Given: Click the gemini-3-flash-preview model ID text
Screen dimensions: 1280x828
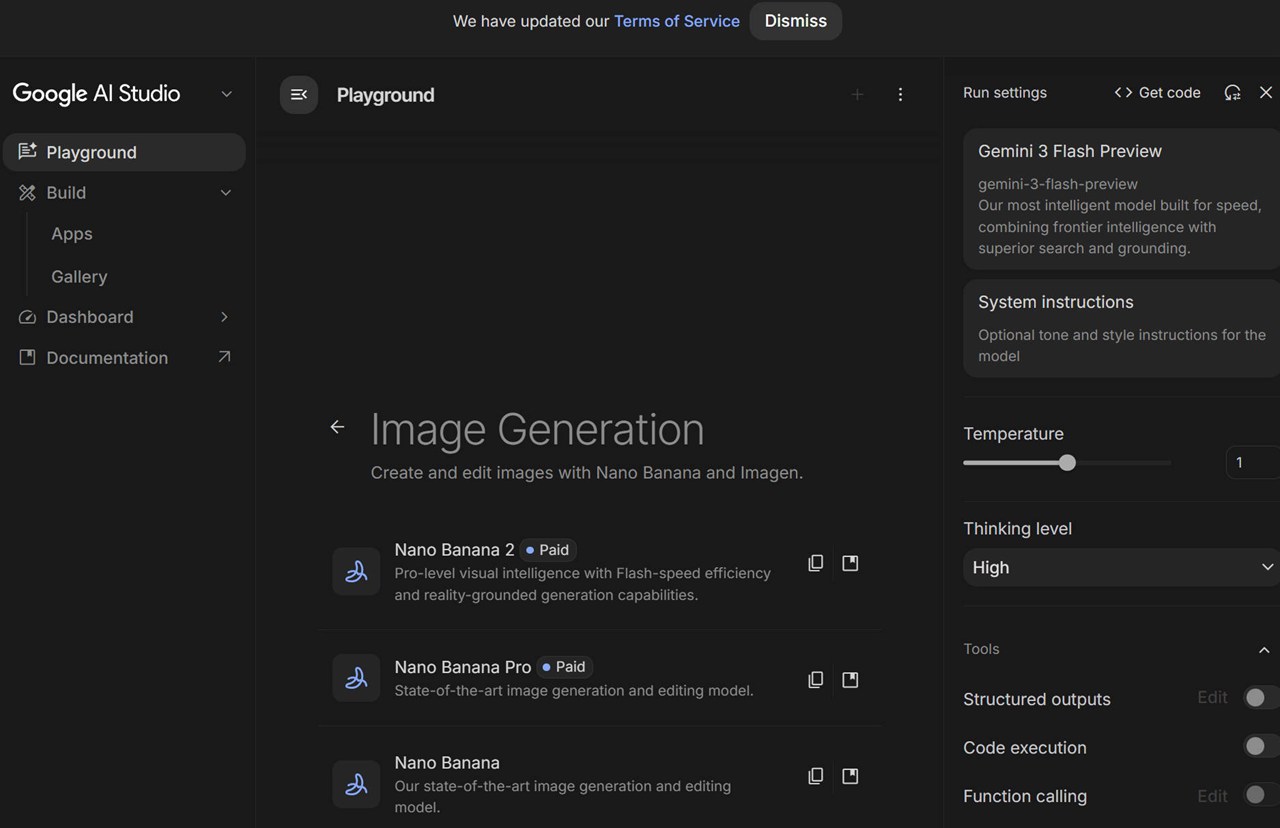Looking at the screenshot, I should coord(1058,184).
